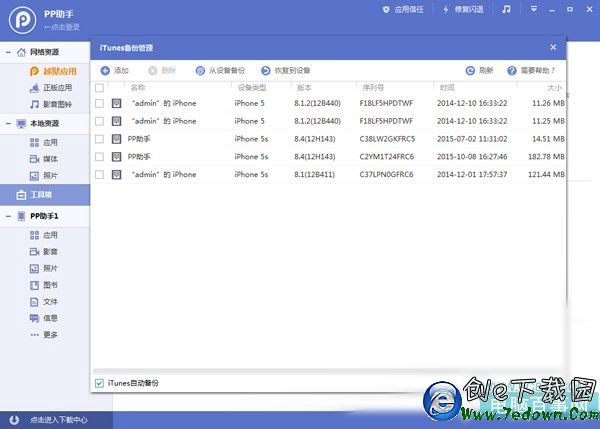Open 照片 under 本地资源

tap(44, 176)
